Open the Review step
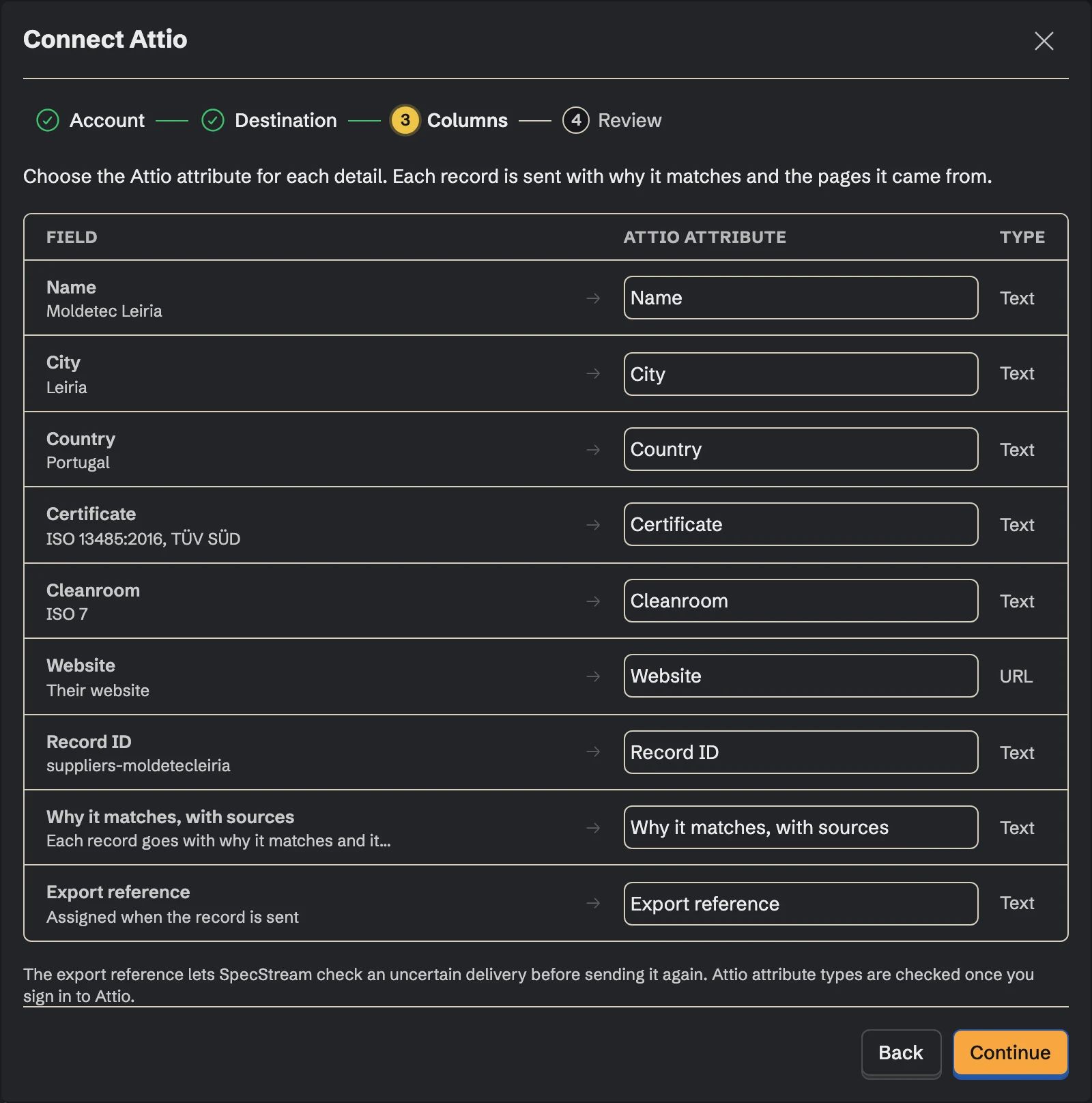1092x1103 pixels. pos(630,120)
